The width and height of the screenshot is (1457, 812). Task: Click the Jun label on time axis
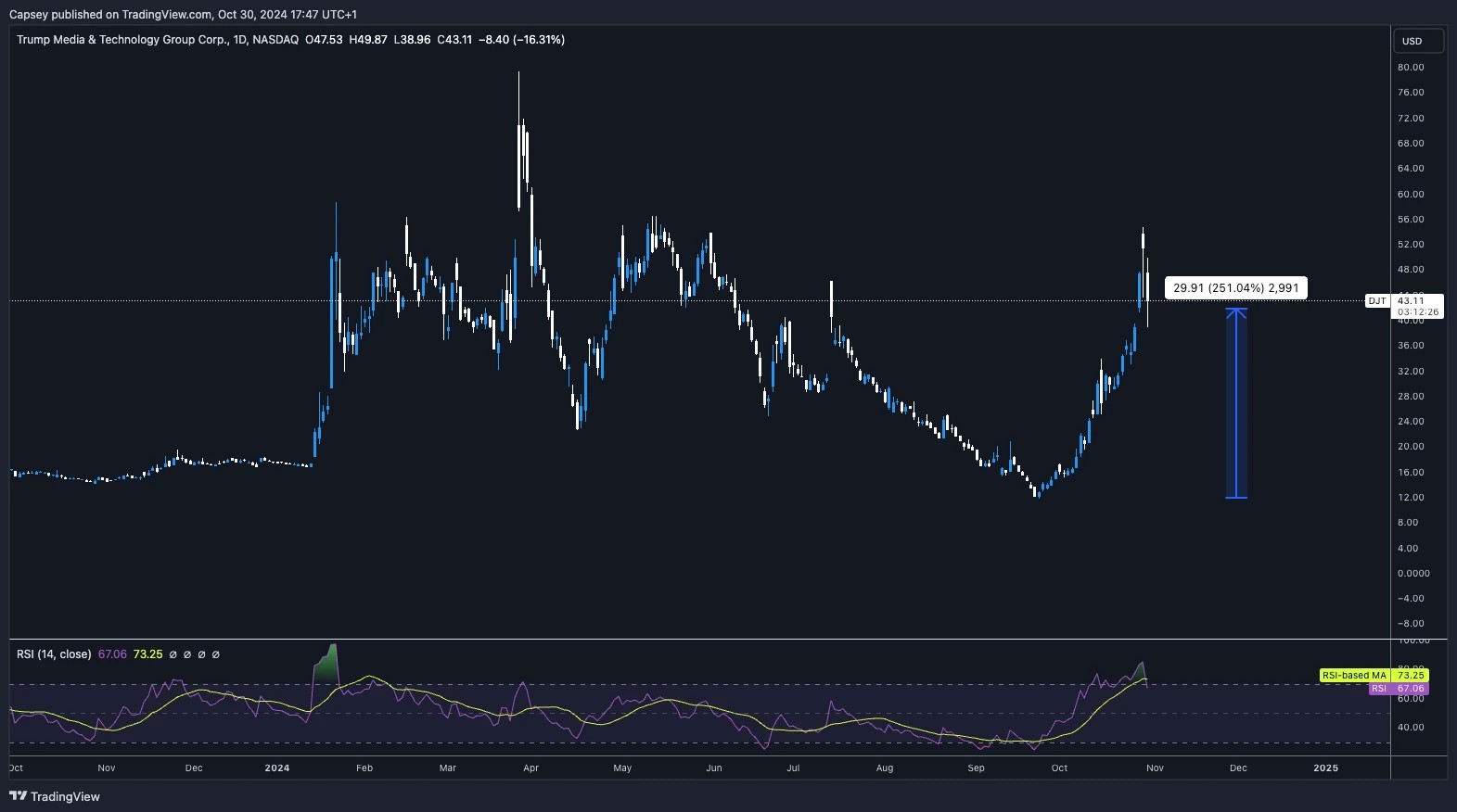(x=714, y=768)
